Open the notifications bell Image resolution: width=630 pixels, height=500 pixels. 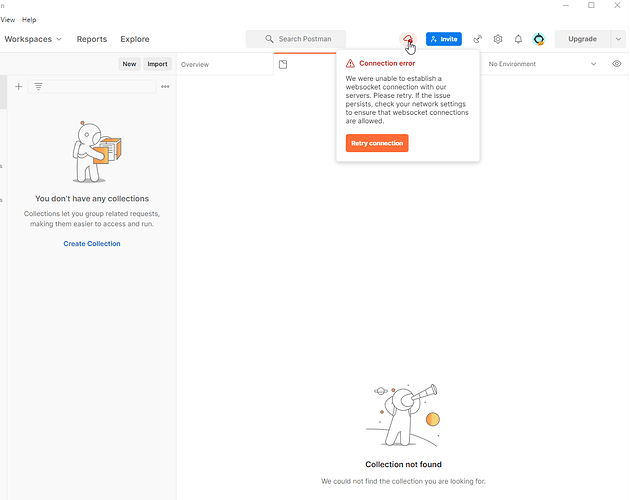[518, 39]
